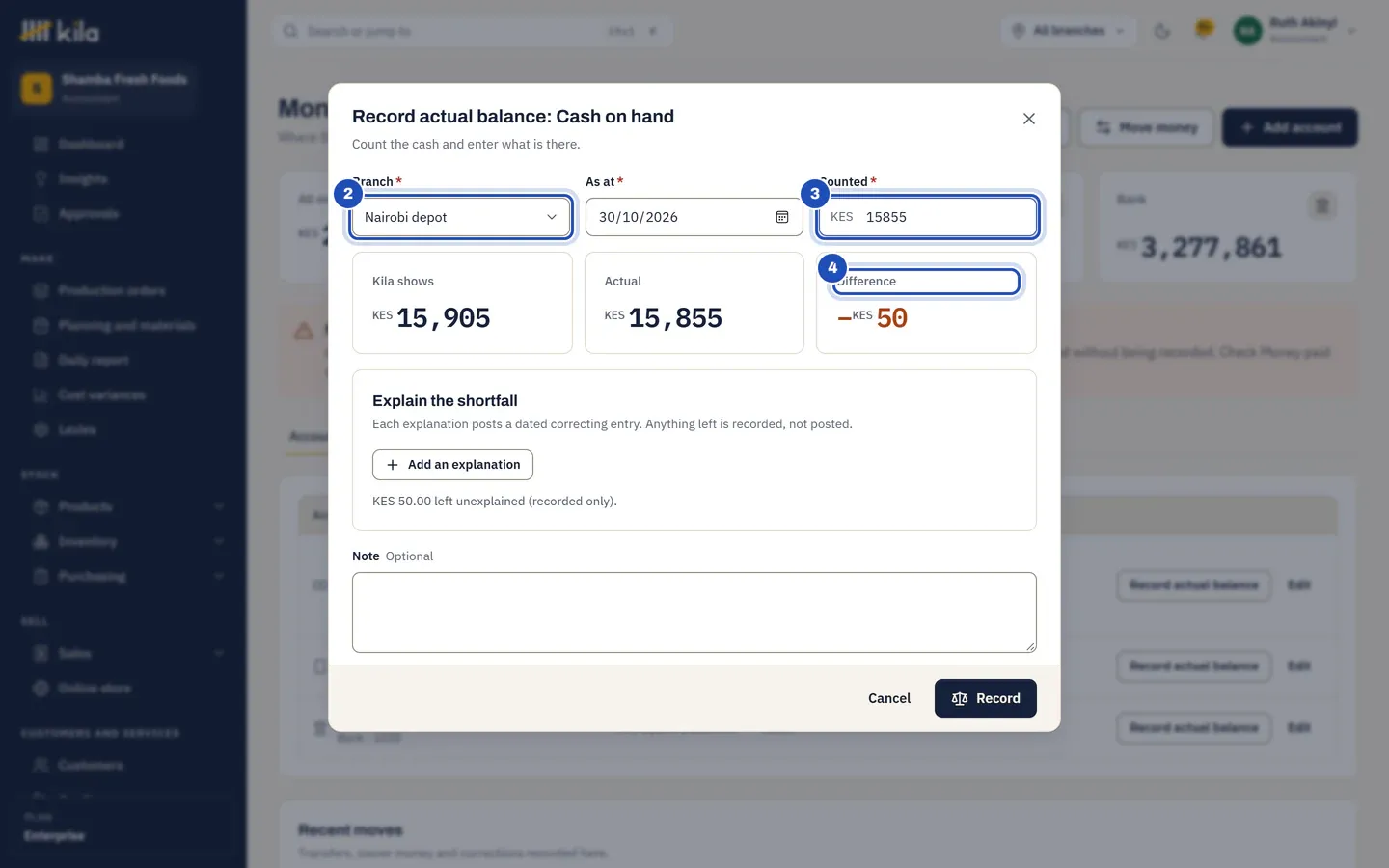Open the calendar picker icon in As at field
Viewport: 1389px width, 868px height.
(x=782, y=217)
